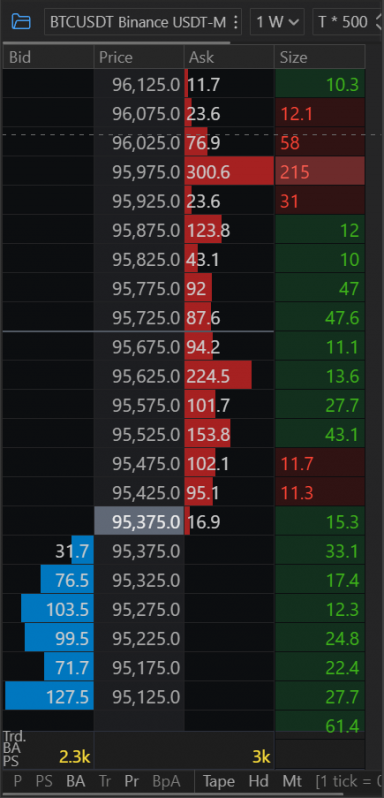Toggle the P column button

[x=18, y=781]
